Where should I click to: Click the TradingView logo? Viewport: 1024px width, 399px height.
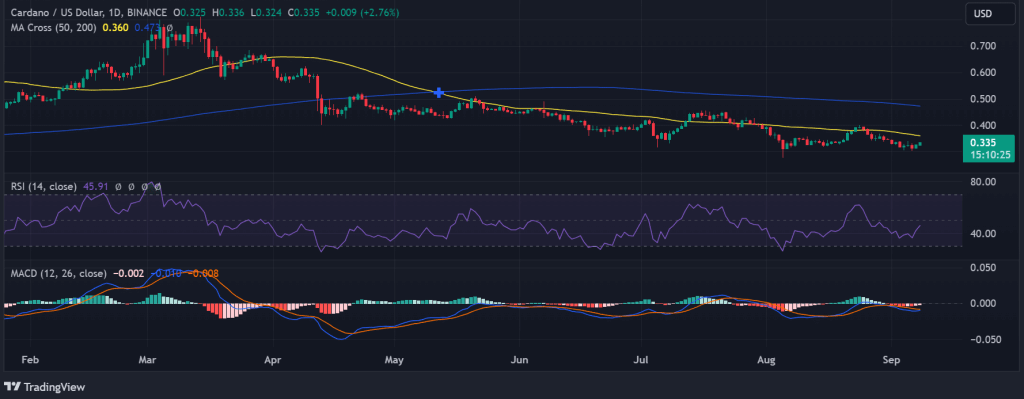pyautogui.click(x=44, y=387)
